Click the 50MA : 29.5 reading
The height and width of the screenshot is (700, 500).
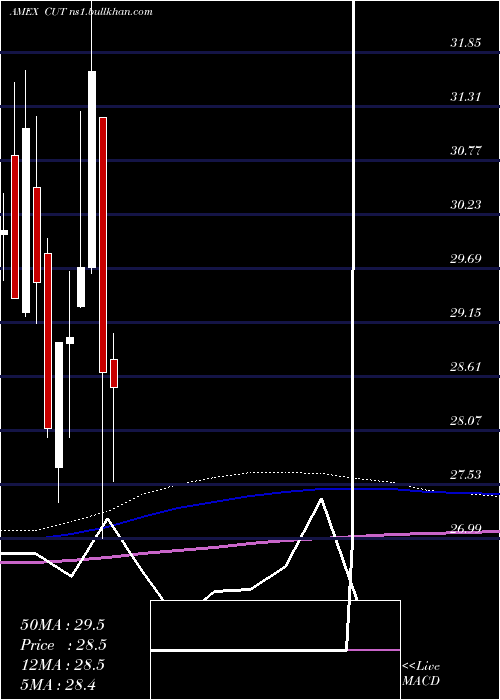(x=62, y=625)
